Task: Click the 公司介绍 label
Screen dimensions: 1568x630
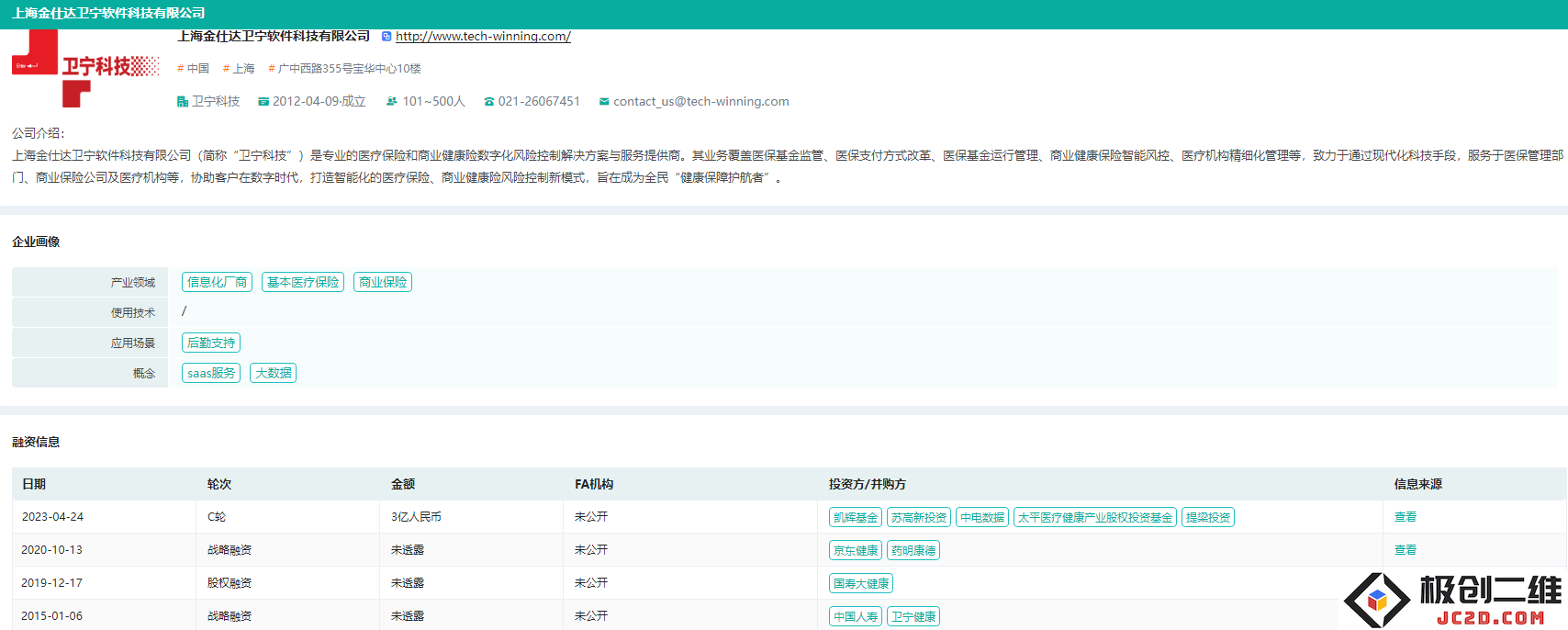Action: (39, 133)
